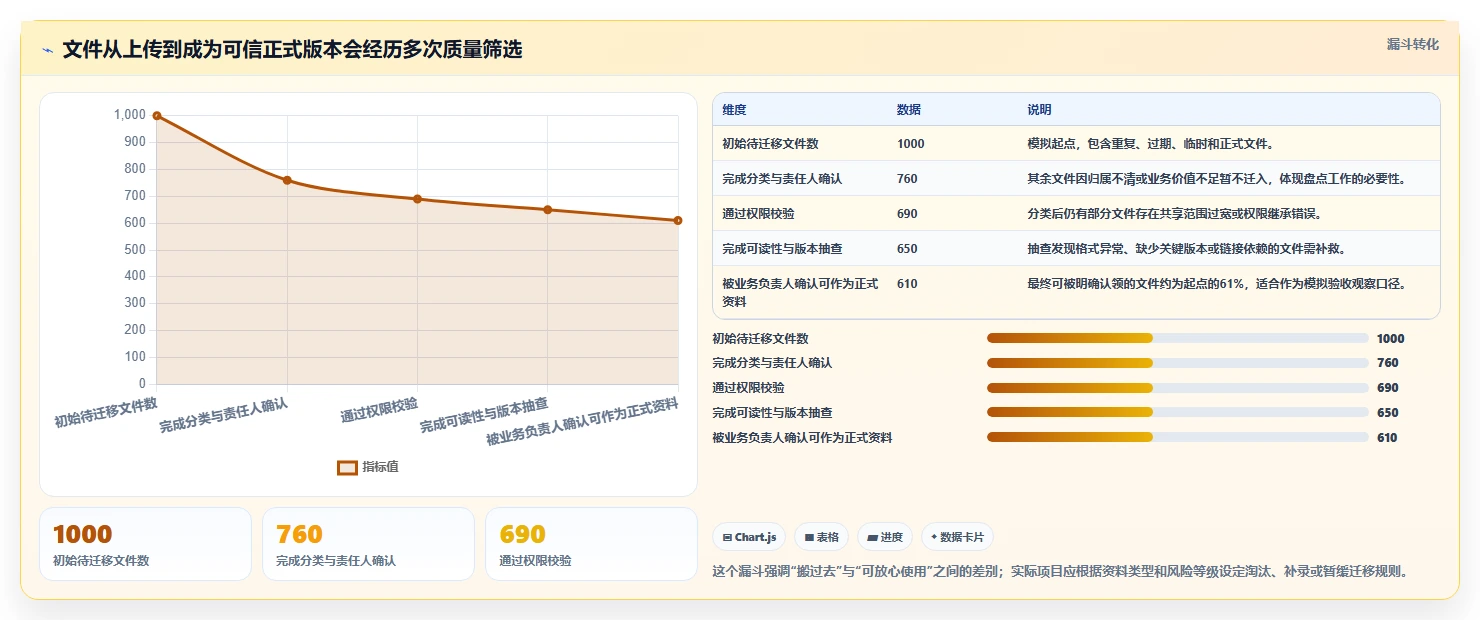Click the description starting 分类后仍有部分文件
Image resolution: width=1480 pixels, height=620 pixels.
click(1174, 214)
